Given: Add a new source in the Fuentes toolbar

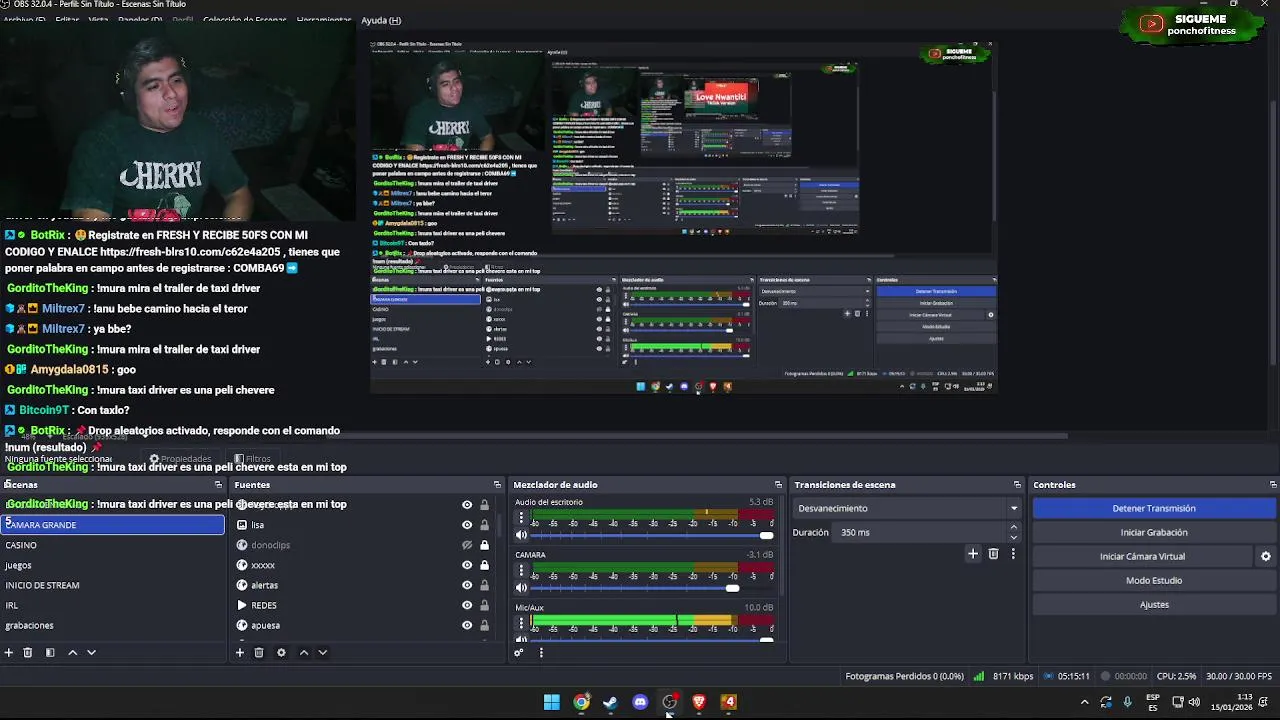Looking at the screenshot, I should pyautogui.click(x=240, y=652).
